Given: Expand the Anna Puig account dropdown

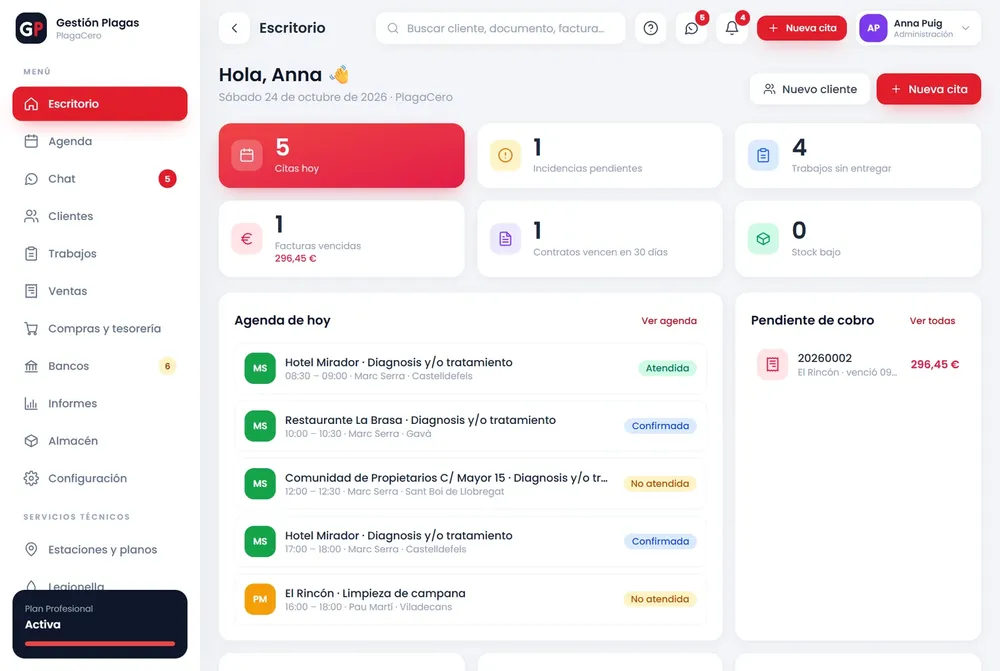Looking at the screenshot, I should [x=966, y=28].
